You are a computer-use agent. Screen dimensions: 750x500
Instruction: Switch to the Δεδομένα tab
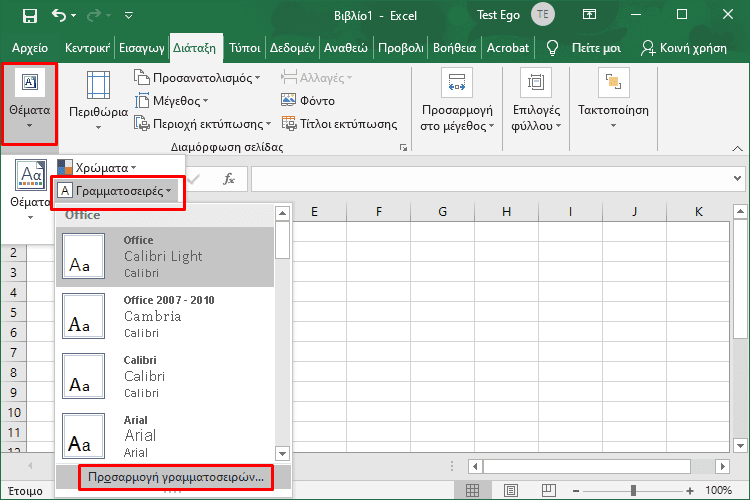click(x=292, y=48)
